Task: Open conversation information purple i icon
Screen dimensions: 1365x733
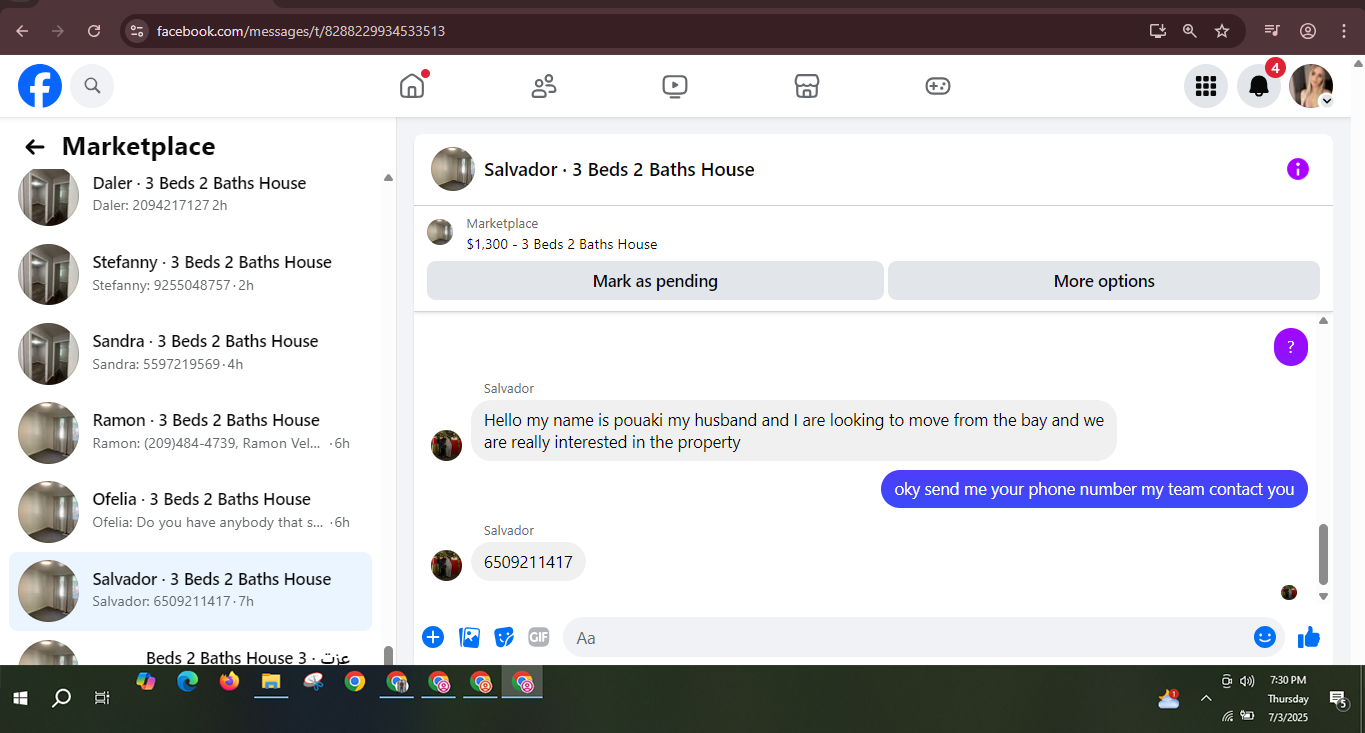Action: click(1298, 169)
